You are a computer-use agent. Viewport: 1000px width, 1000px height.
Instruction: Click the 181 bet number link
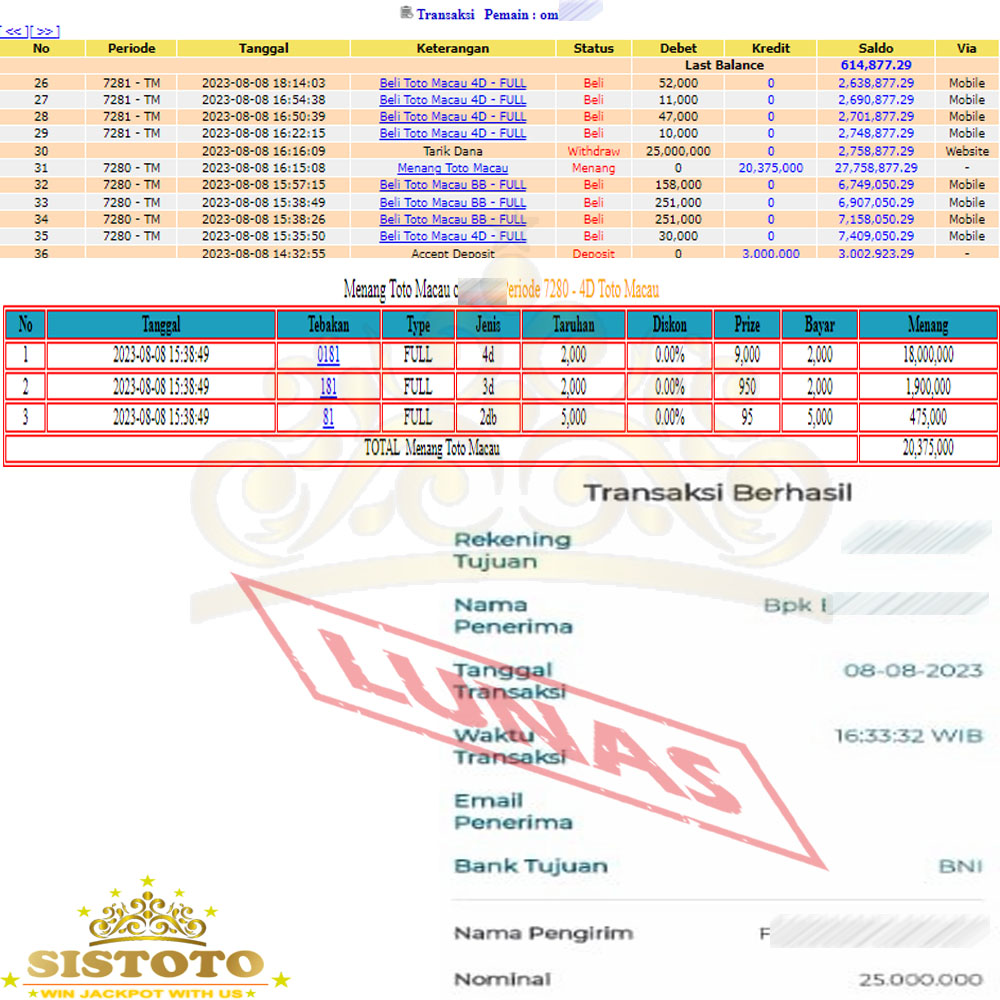(x=328, y=387)
